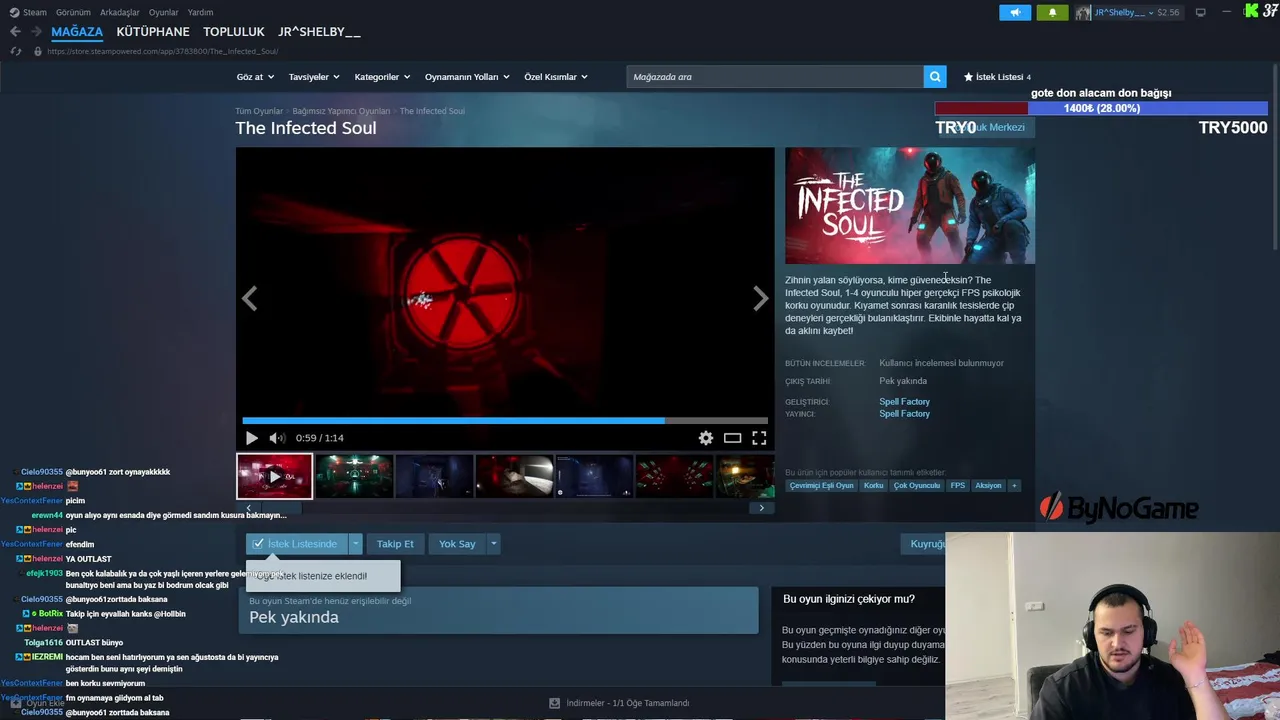1280x720 pixels.
Task: Select the Korku tag
Action: [873, 486]
